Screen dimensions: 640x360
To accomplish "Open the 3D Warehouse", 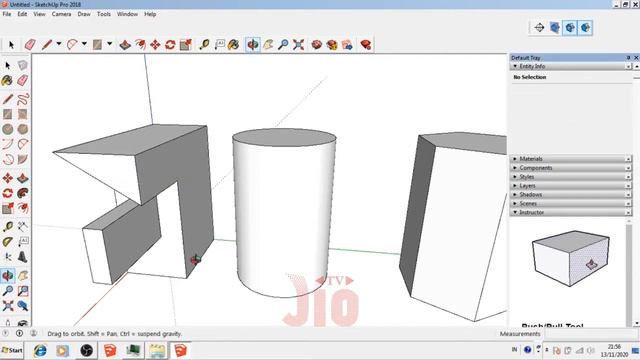I will click(x=316, y=44).
